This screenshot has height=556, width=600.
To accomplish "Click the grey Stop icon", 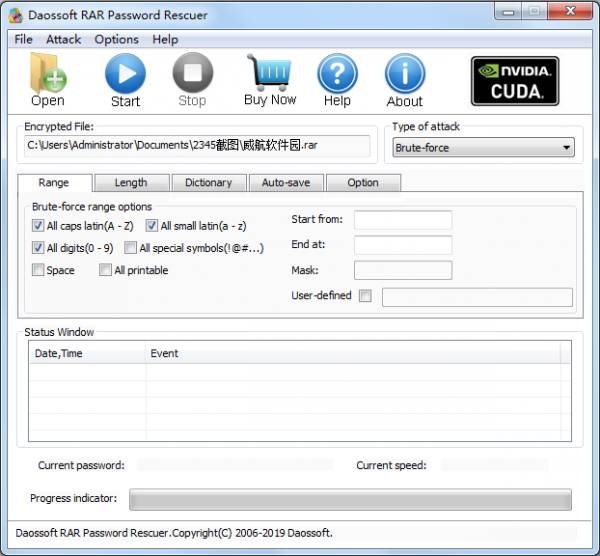I will click(192, 73).
